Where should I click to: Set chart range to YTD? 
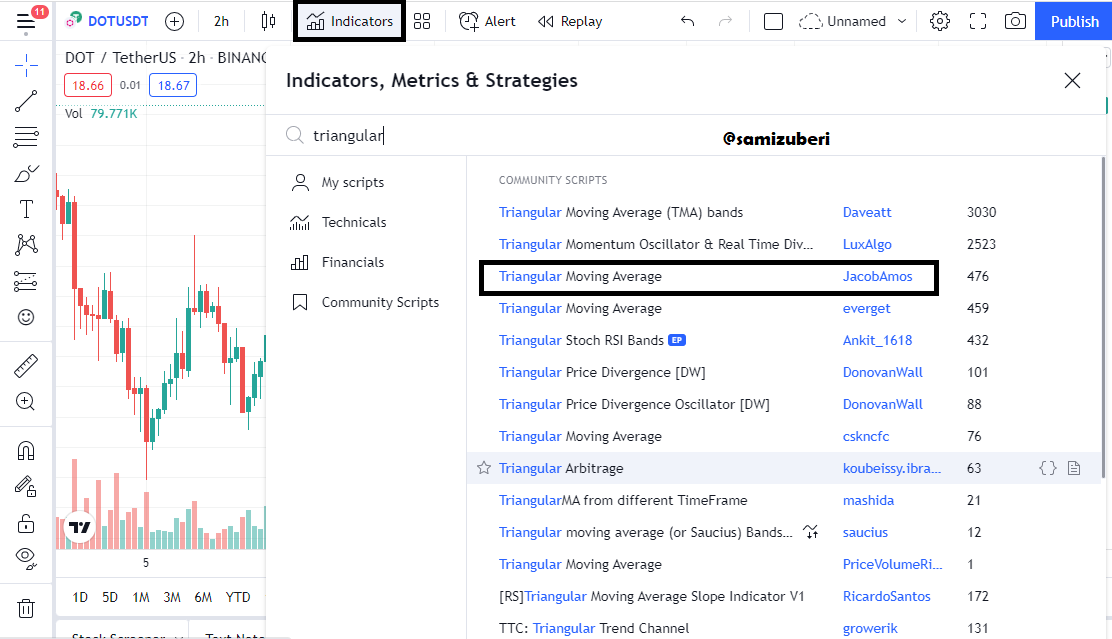(238, 597)
